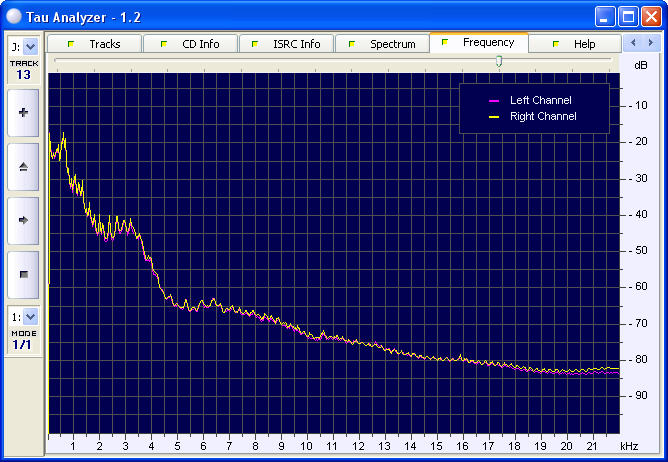
Task: Click the green marker icon on ISRC Info tab
Action: (x=255, y=43)
